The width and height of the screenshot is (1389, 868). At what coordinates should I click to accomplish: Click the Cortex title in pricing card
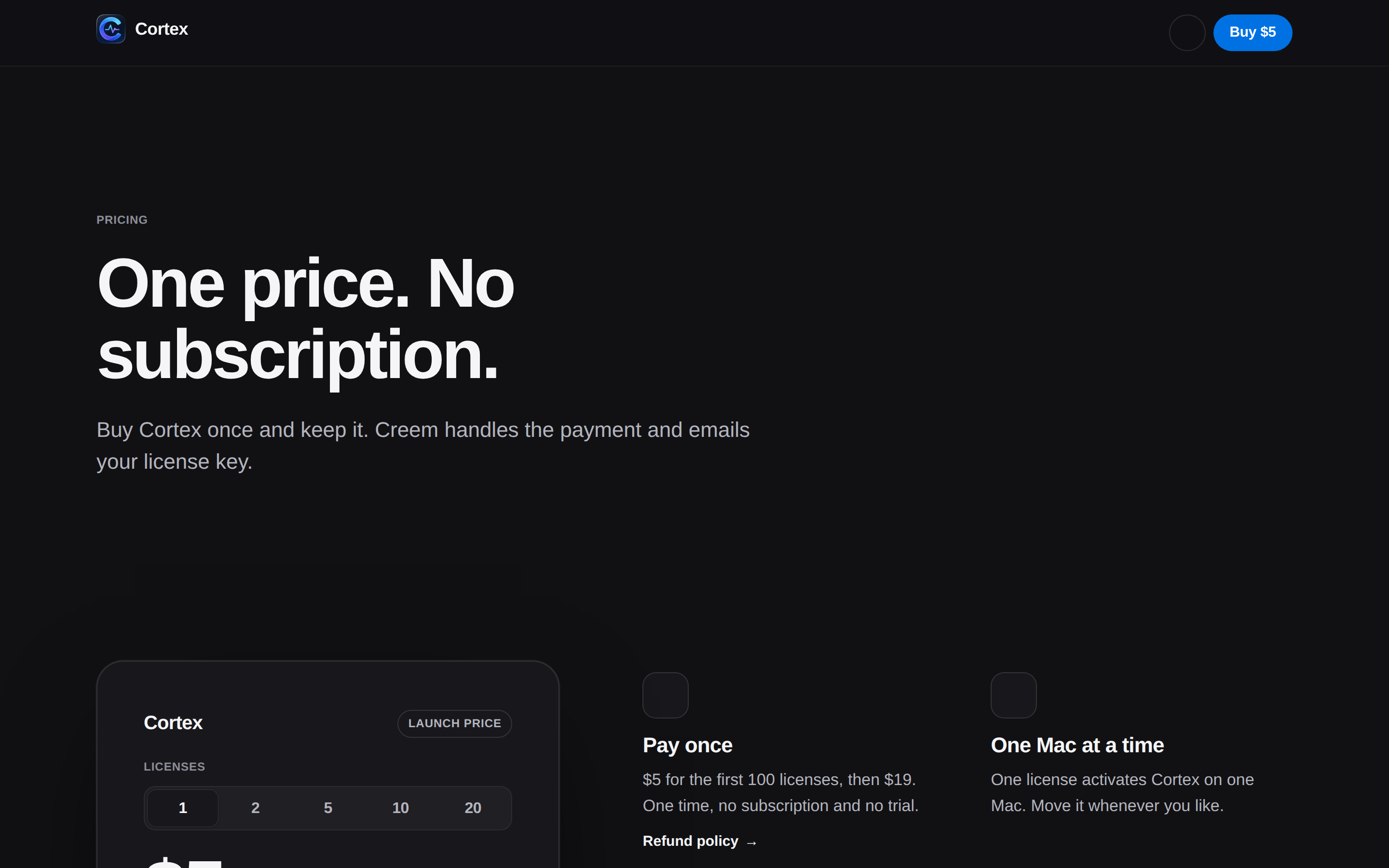point(173,723)
